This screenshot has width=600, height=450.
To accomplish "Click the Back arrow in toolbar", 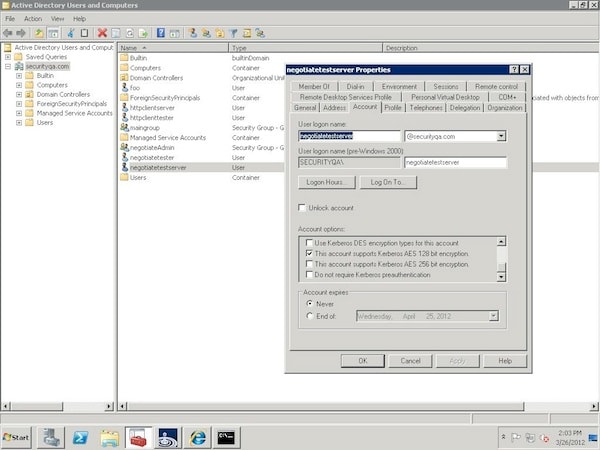I will coord(8,33).
